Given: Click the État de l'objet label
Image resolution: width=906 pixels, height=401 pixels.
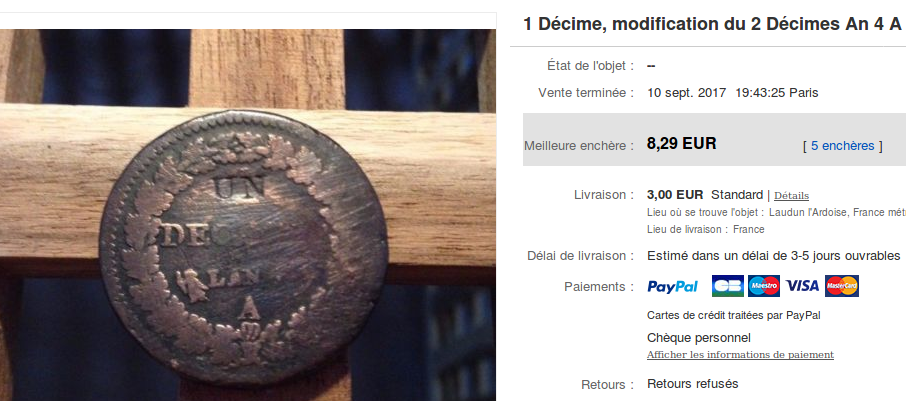Looking at the screenshot, I should pos(586,66).
